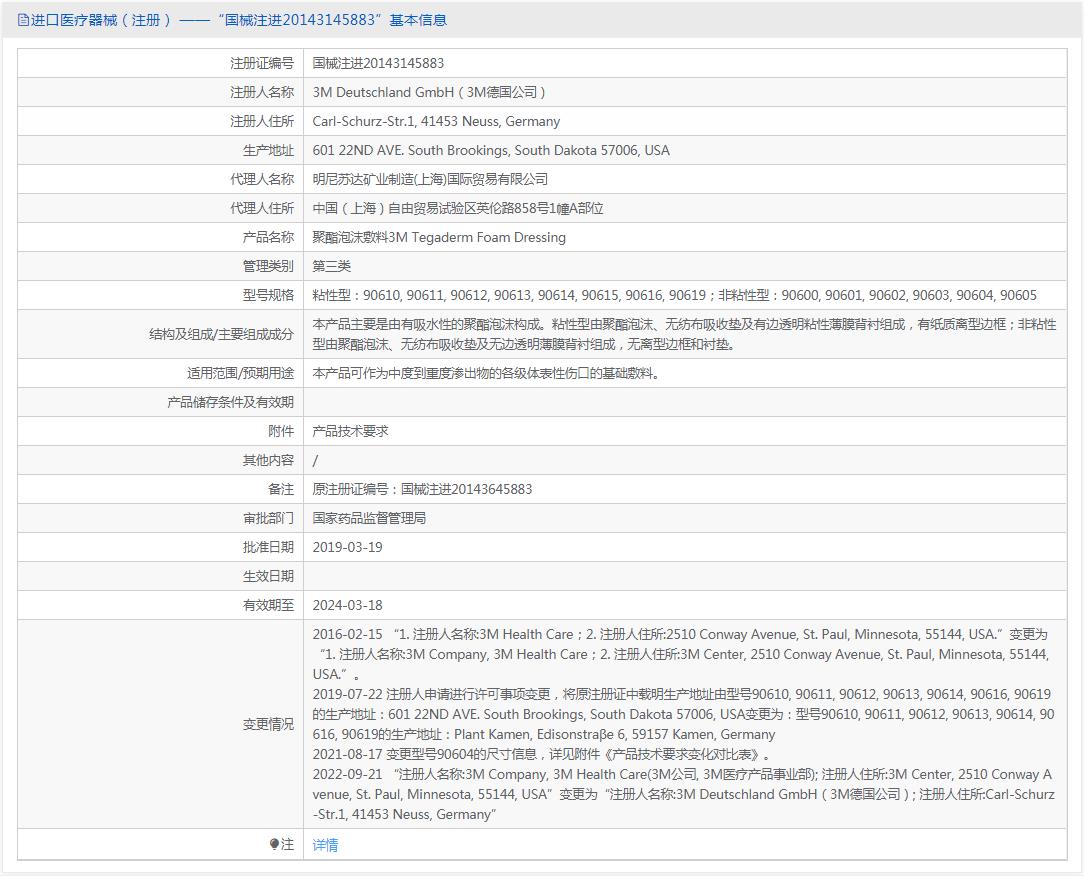Select the 生效日期 row label

coord(268,577)
